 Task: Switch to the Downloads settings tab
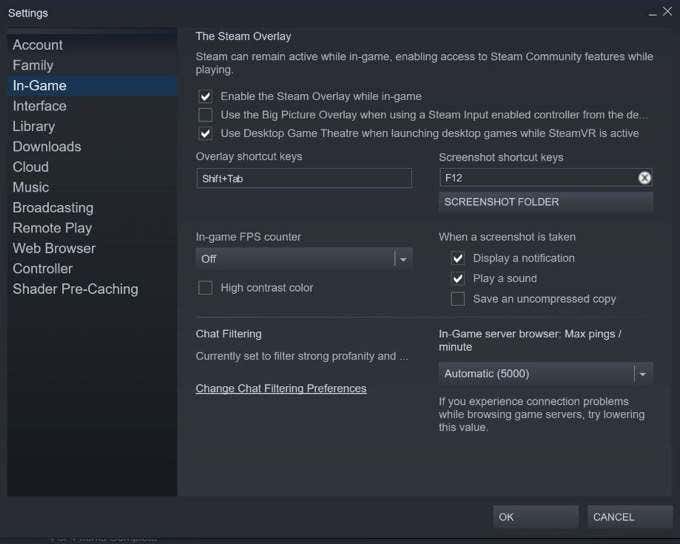(x=47, y=147)
